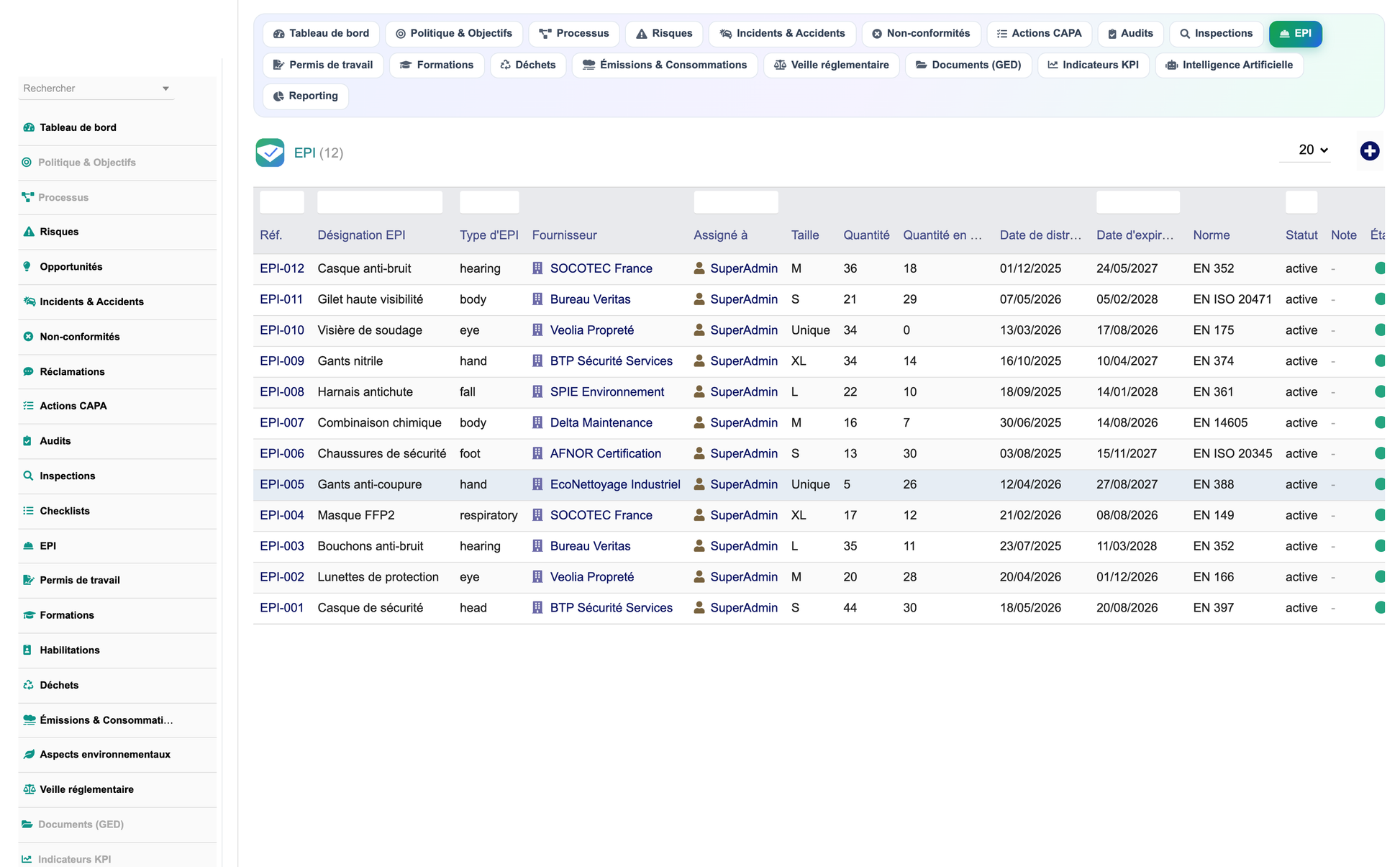Screen dimensions: 1400x867
Task: Open the Statut column filter box
Action: tap(1301, 202)
